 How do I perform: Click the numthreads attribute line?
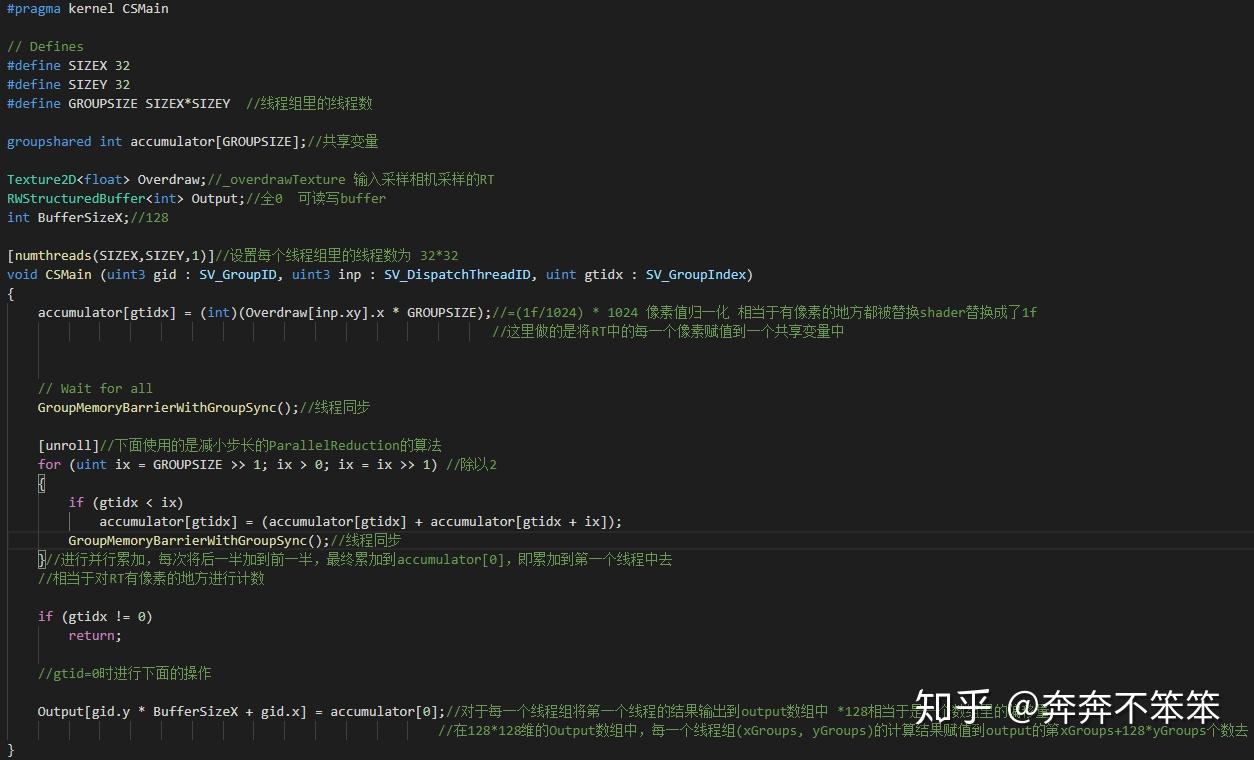[110, 255]
